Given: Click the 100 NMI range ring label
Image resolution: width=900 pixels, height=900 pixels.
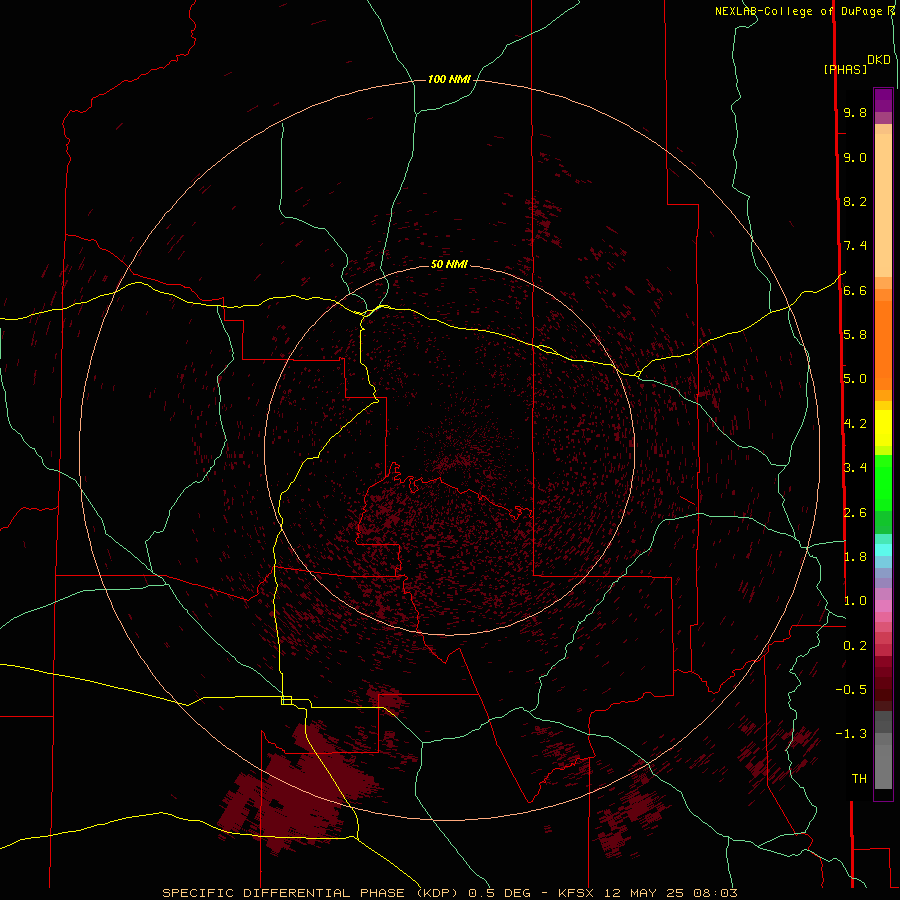Looking at the screenshot, I should (x=449, y=79).
